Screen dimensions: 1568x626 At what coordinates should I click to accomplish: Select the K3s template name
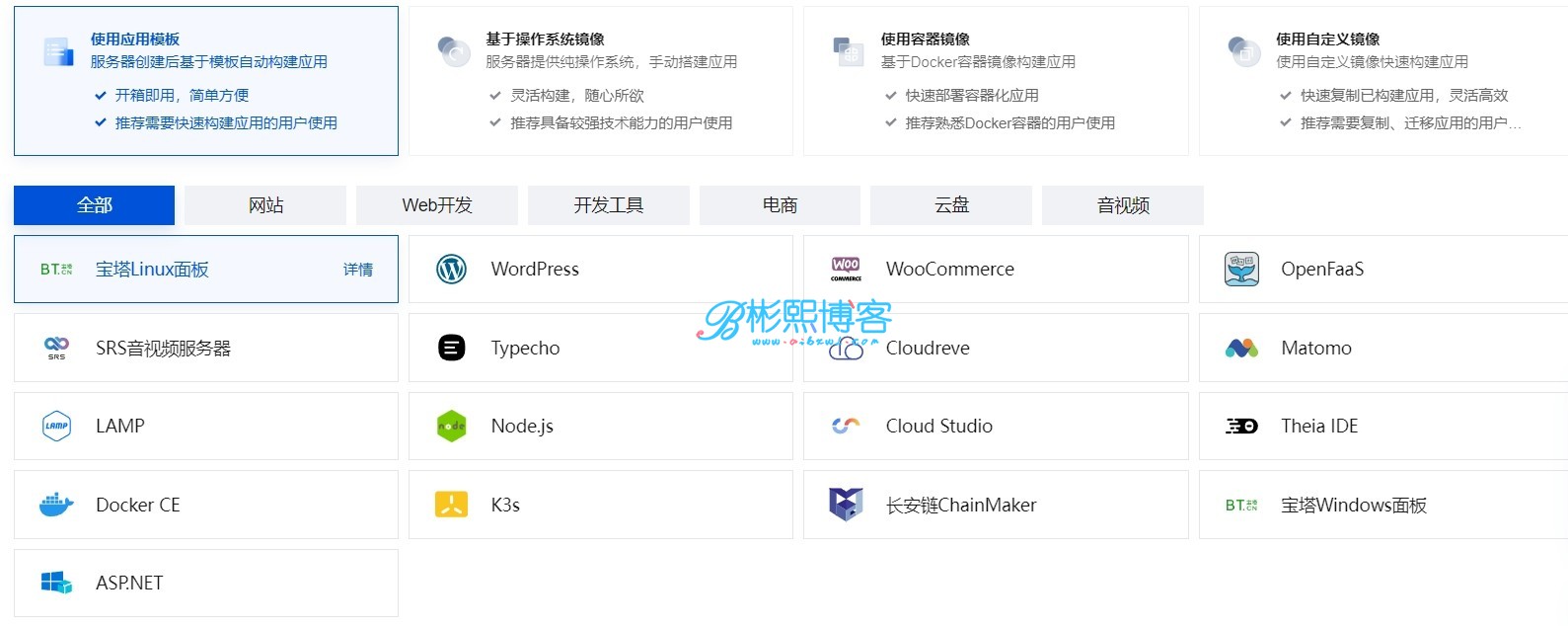point(505,505)
